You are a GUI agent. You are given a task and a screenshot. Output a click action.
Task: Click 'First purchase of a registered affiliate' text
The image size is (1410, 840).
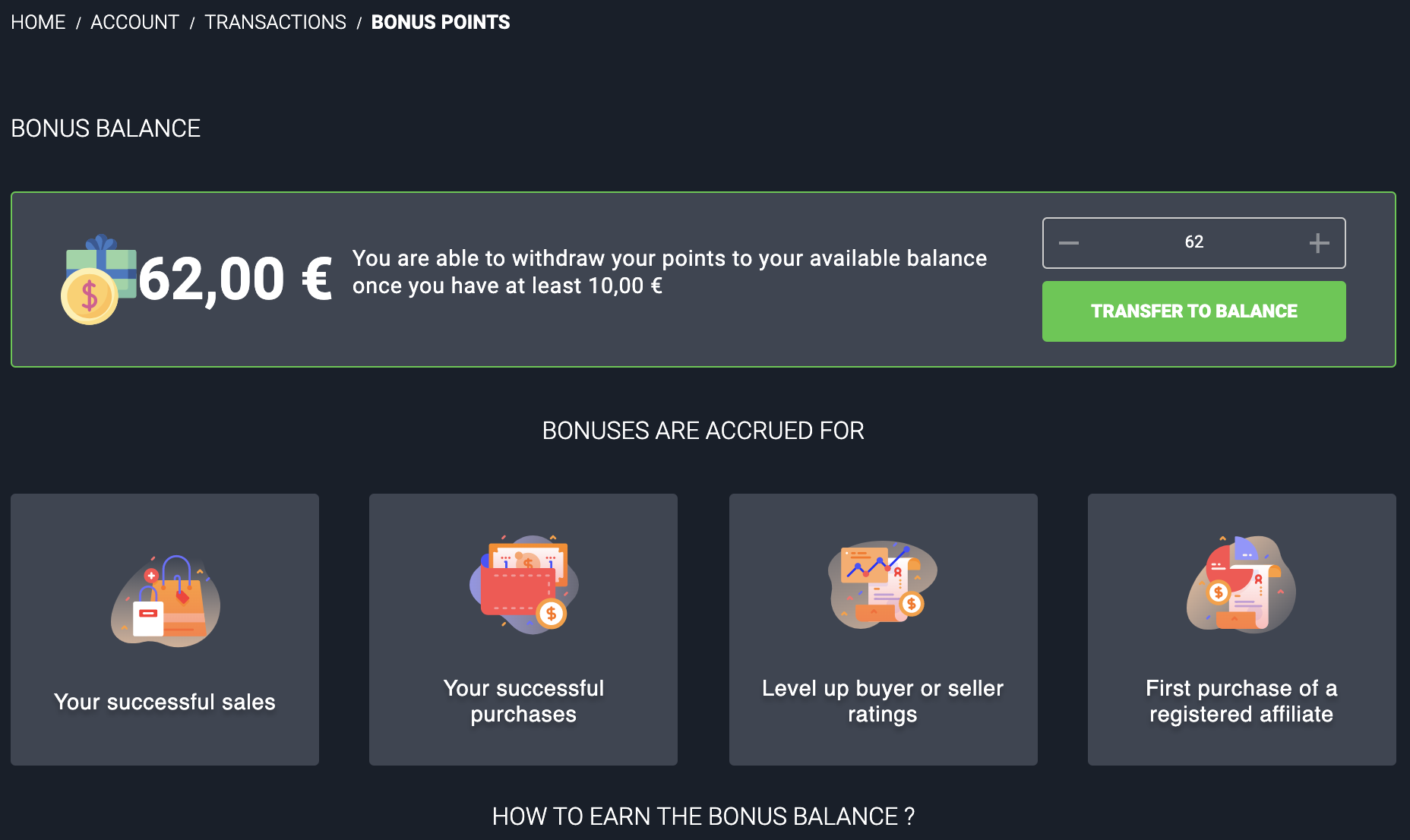(1241, 701)
